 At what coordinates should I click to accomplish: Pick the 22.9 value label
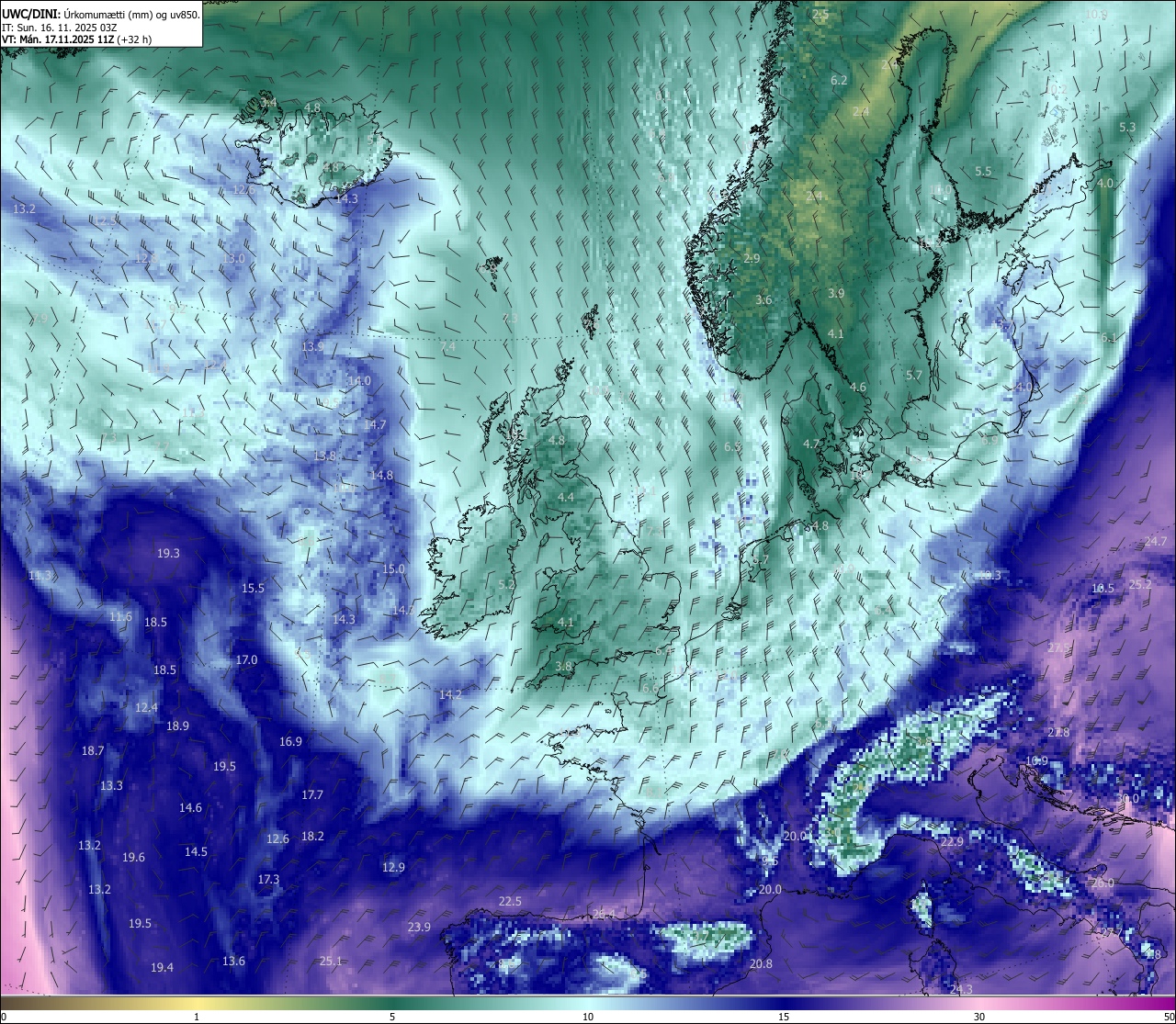(952, 841)
